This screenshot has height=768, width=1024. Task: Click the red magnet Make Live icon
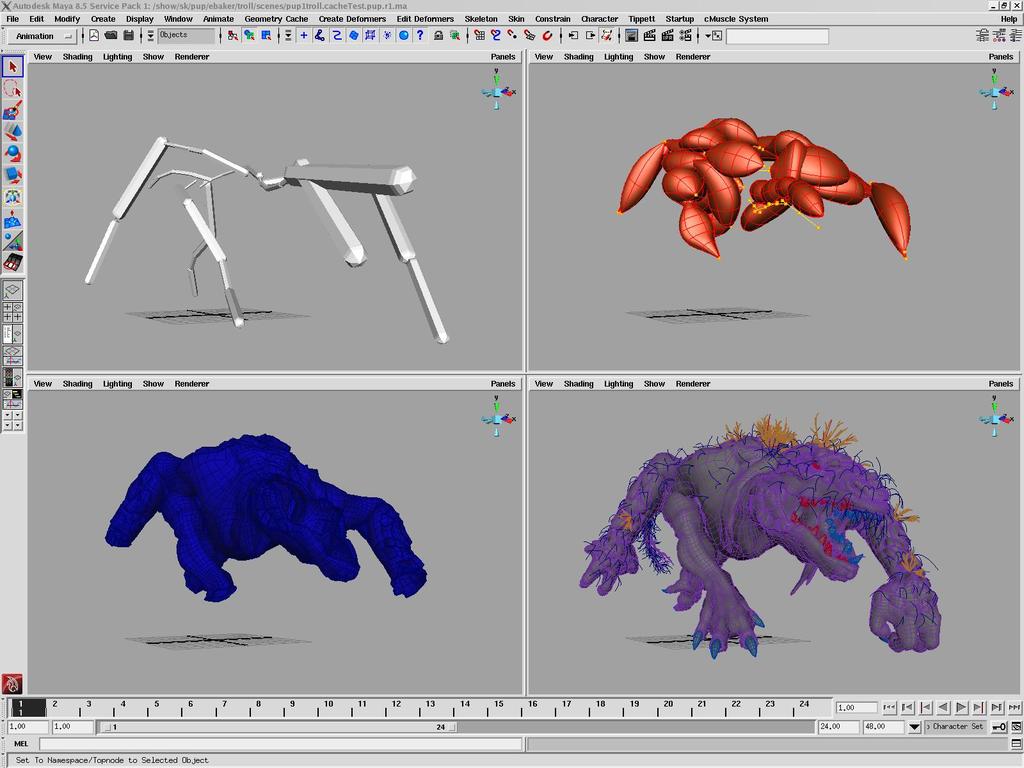(547, 35)
